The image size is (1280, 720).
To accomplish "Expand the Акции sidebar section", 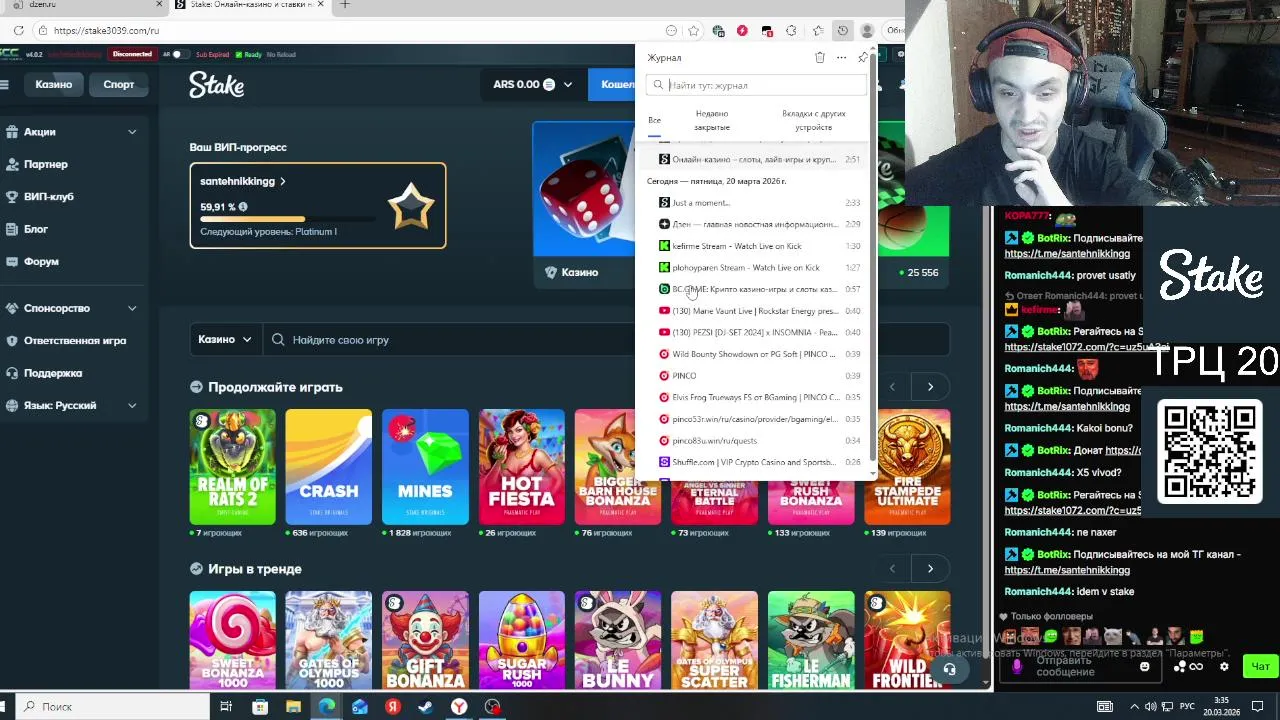I will 132,132.
